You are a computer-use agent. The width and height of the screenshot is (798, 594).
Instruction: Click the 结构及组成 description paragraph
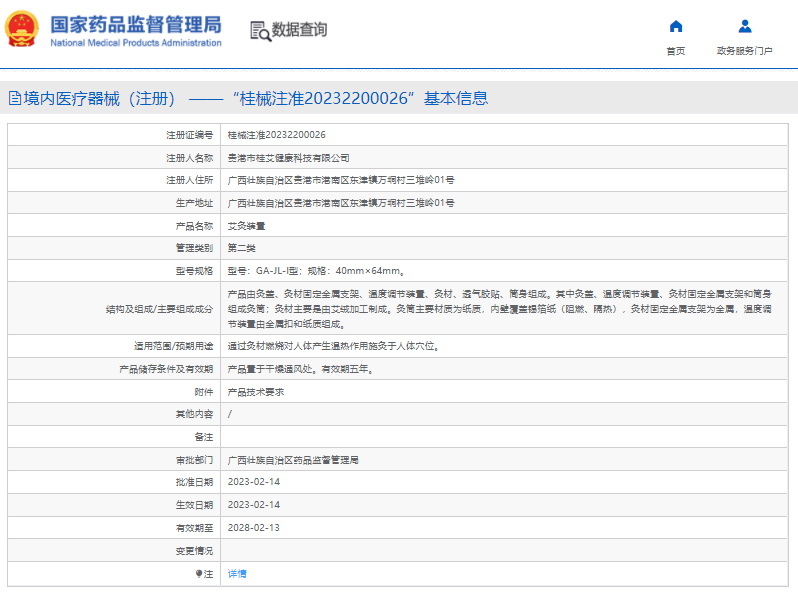[x=499, y=309]
